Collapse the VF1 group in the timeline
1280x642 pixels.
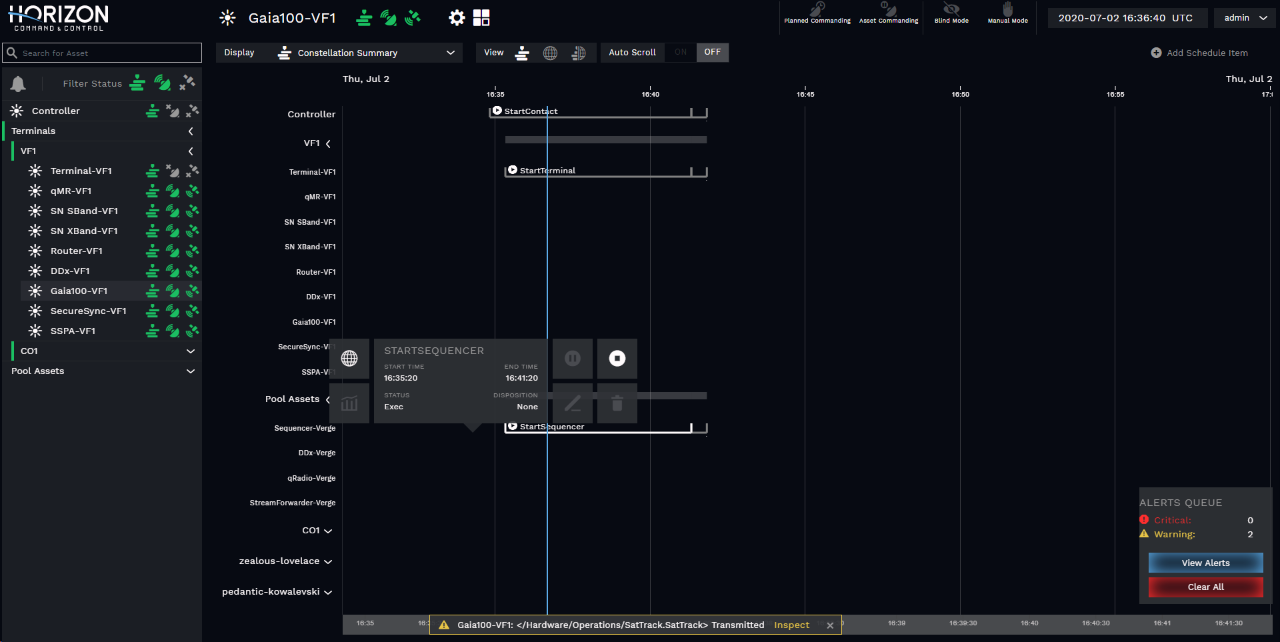[x=328, y=143]
